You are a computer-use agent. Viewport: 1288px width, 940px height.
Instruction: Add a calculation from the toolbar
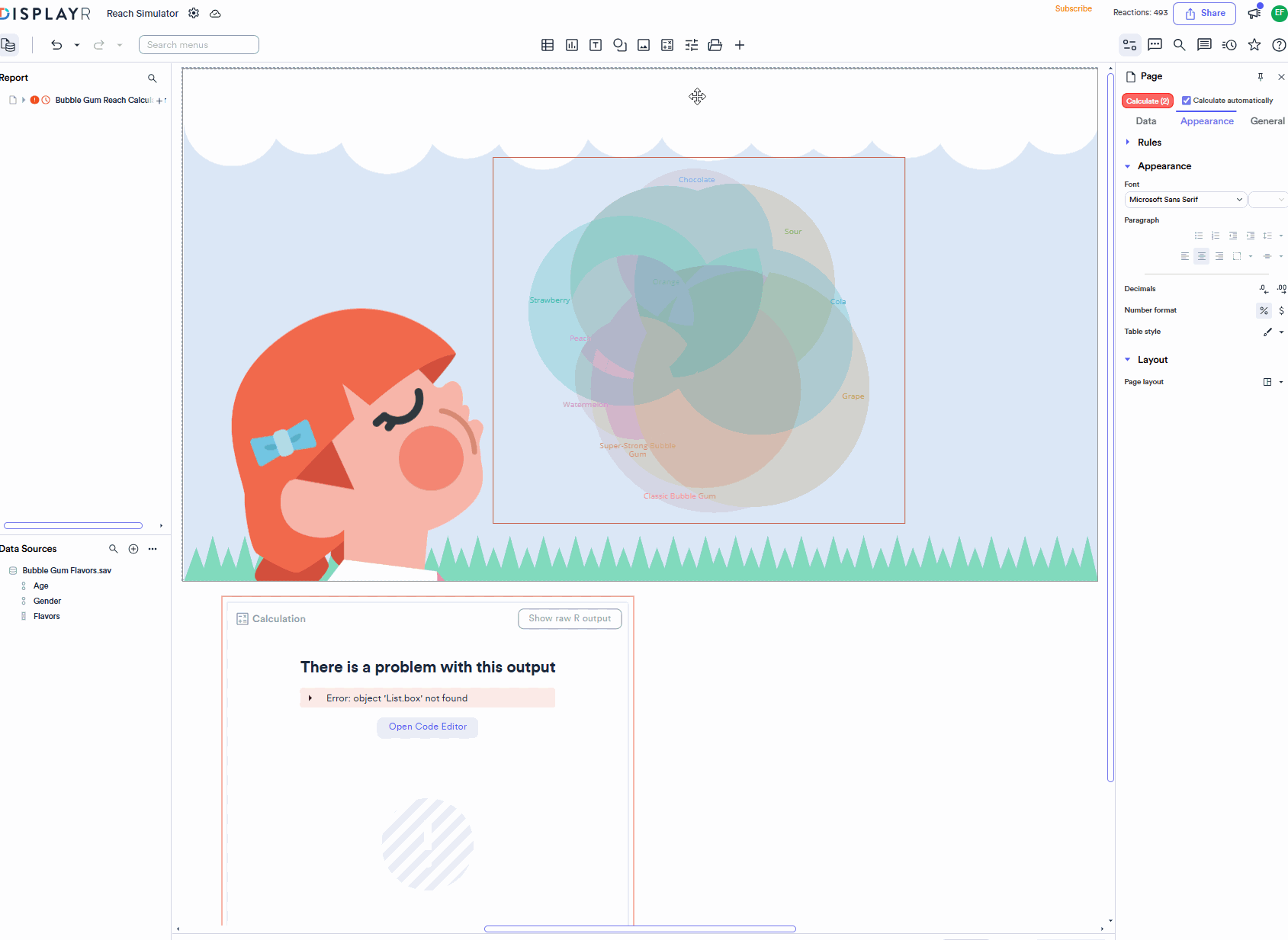(x=667, y=45)
